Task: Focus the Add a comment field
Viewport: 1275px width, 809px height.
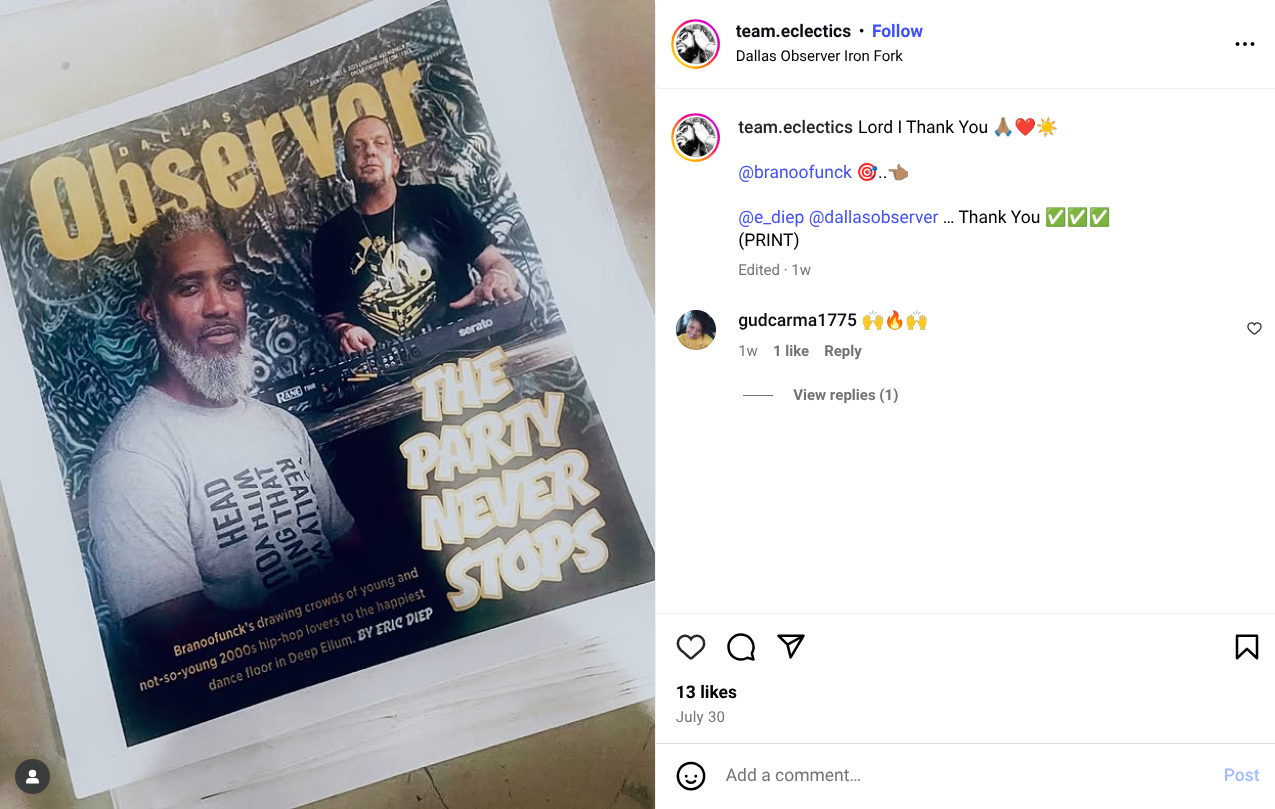Action: coord(965,775)
